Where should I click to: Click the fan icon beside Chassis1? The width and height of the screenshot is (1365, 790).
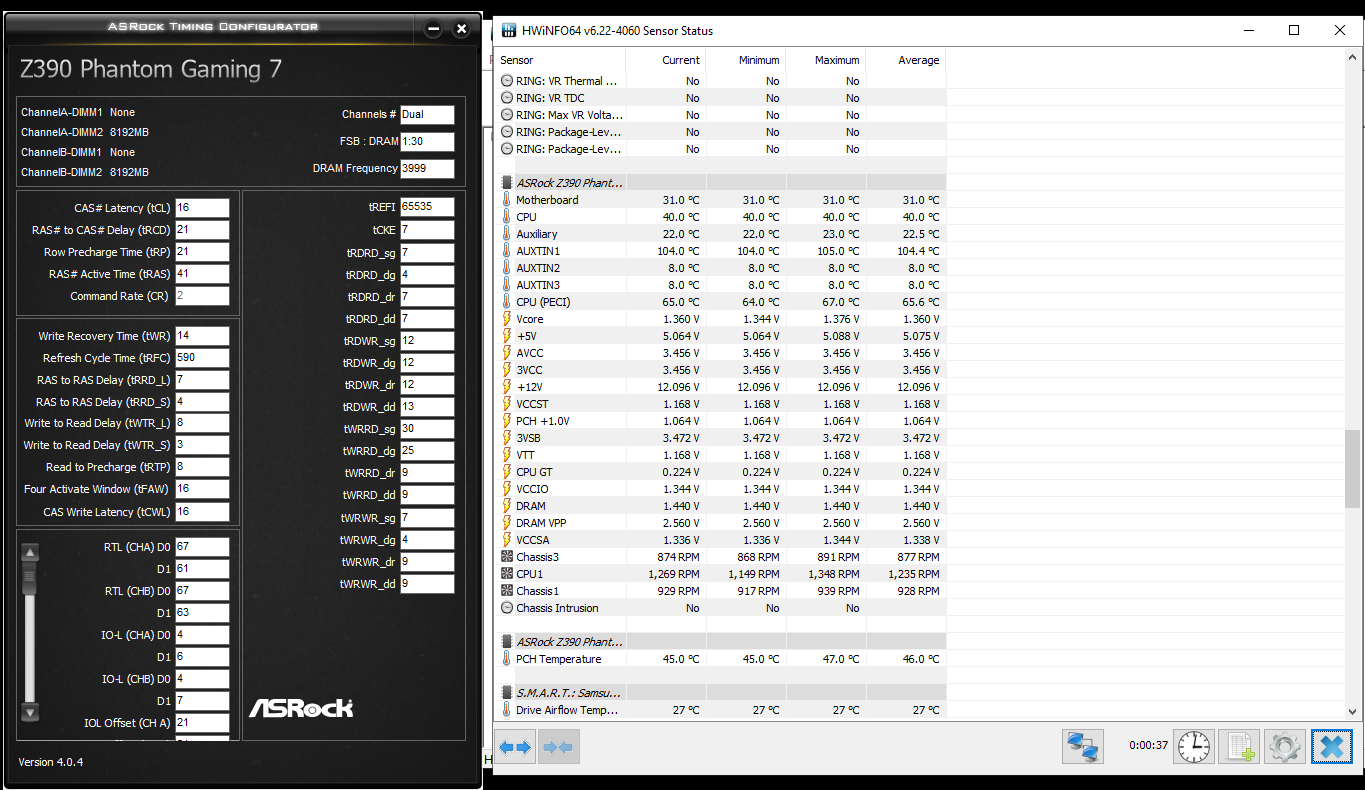tap(507, 591)
